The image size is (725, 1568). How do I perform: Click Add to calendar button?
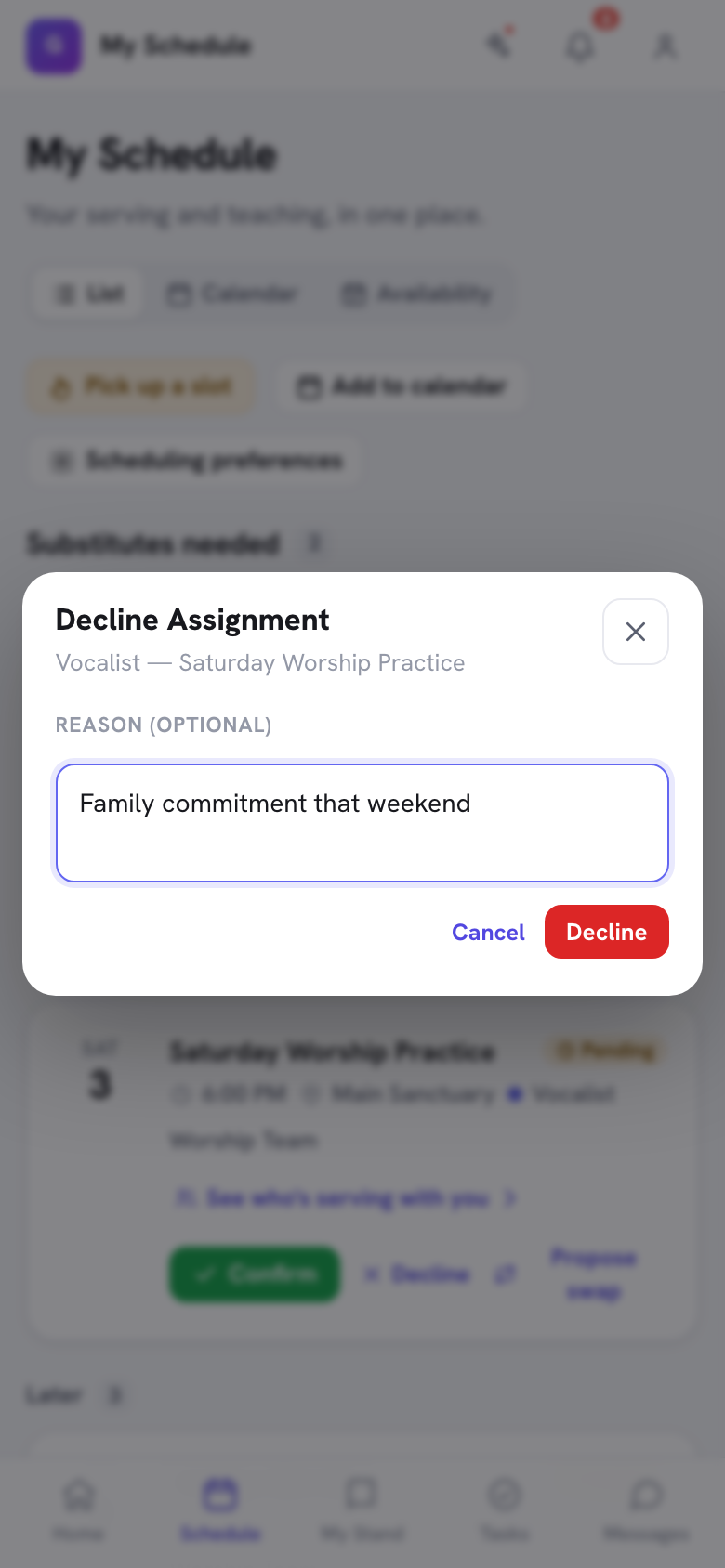pyautogui.click(x=402, y=386)
